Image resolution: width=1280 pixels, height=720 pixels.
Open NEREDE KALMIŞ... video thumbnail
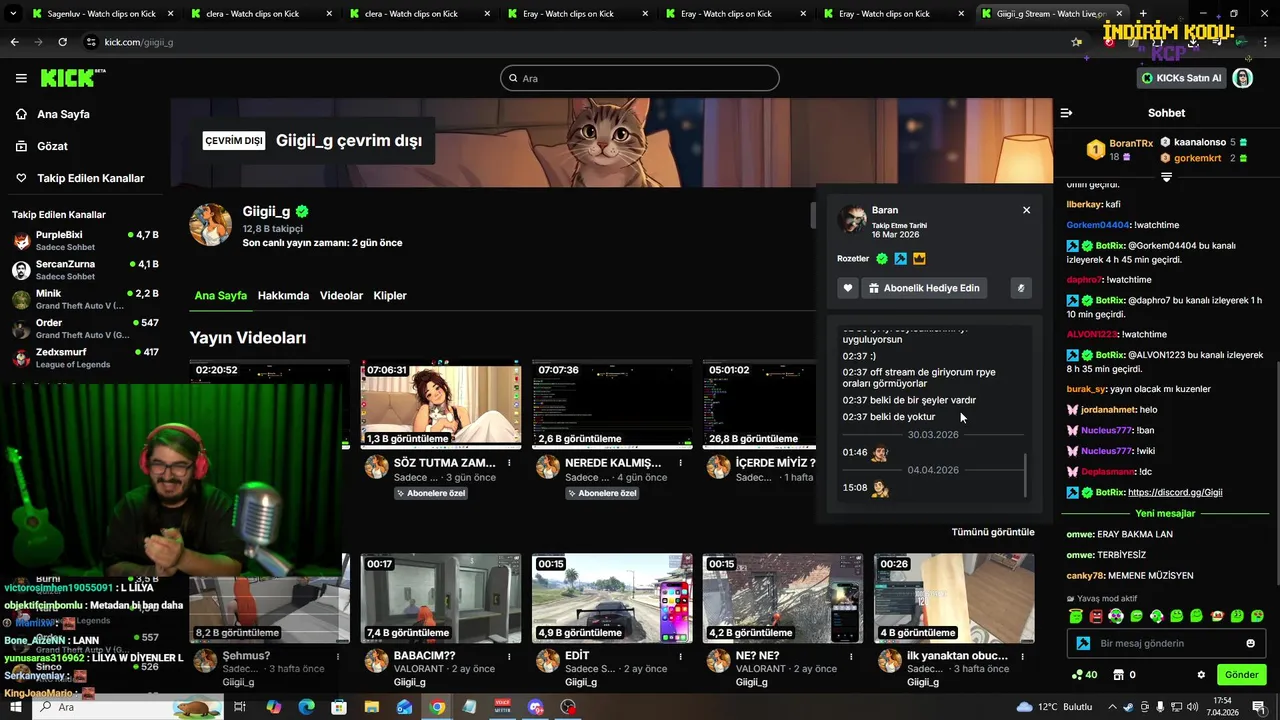[x=612, y=405]
